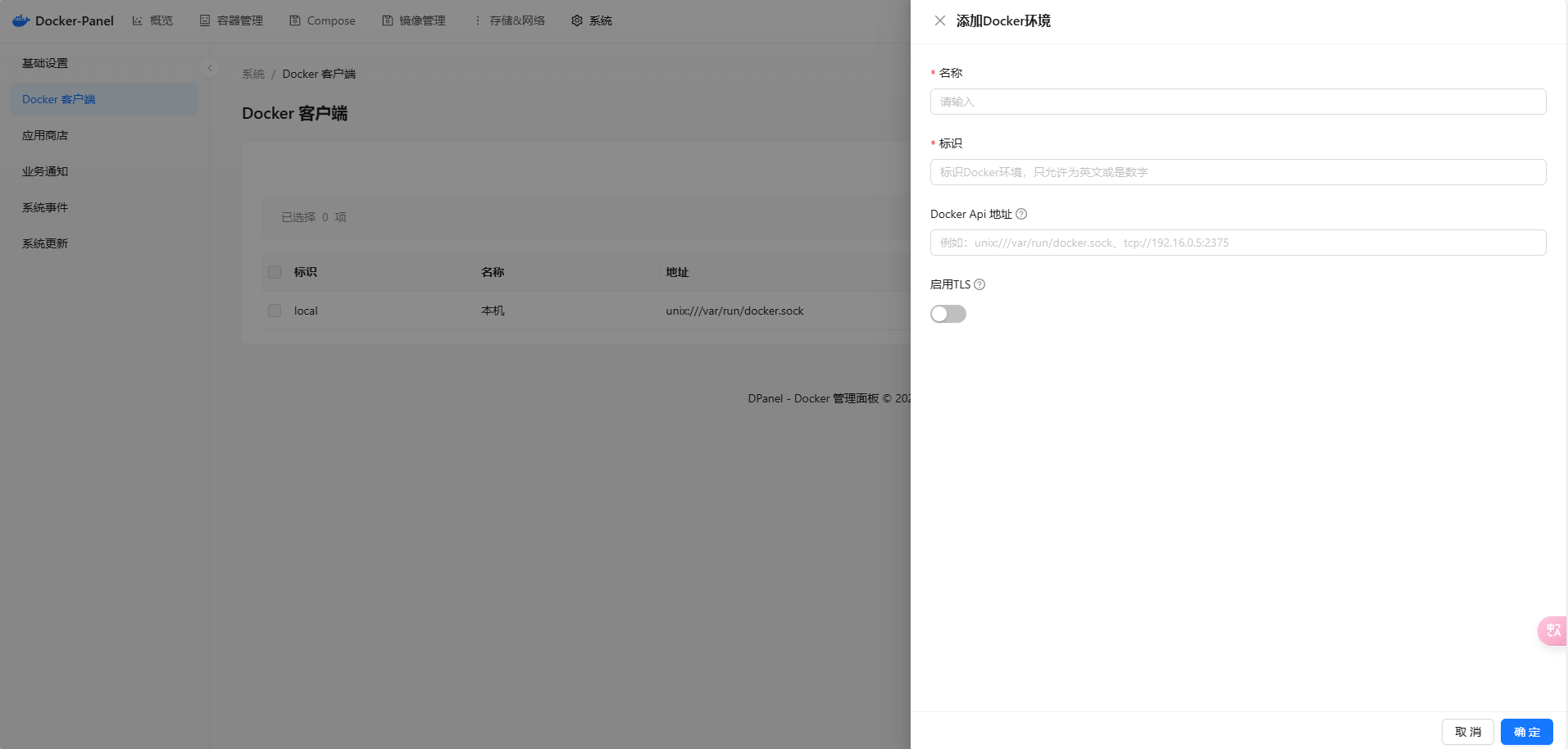Open the 容器管理 container management section
This screenshot has height=749, width=1568.
239,20
